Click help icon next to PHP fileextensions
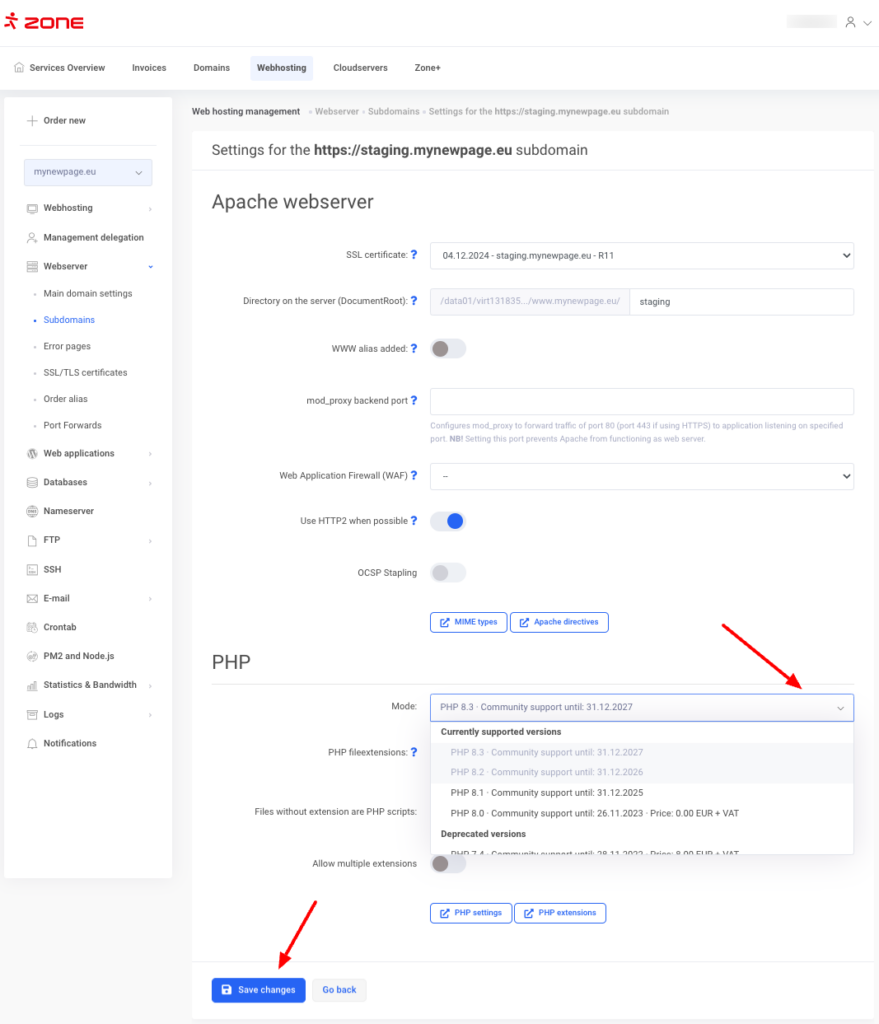The height and width of the screenshot is (1024, 879). point(414,752)
